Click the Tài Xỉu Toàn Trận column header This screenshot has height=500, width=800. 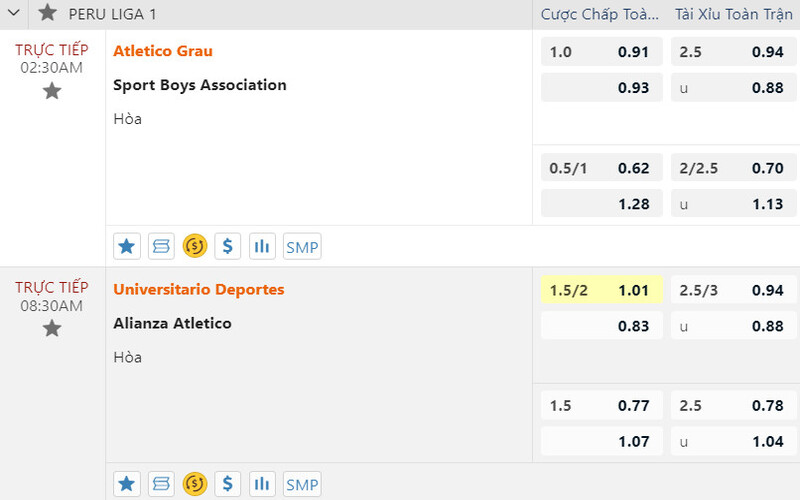click(x=734, y=14)
